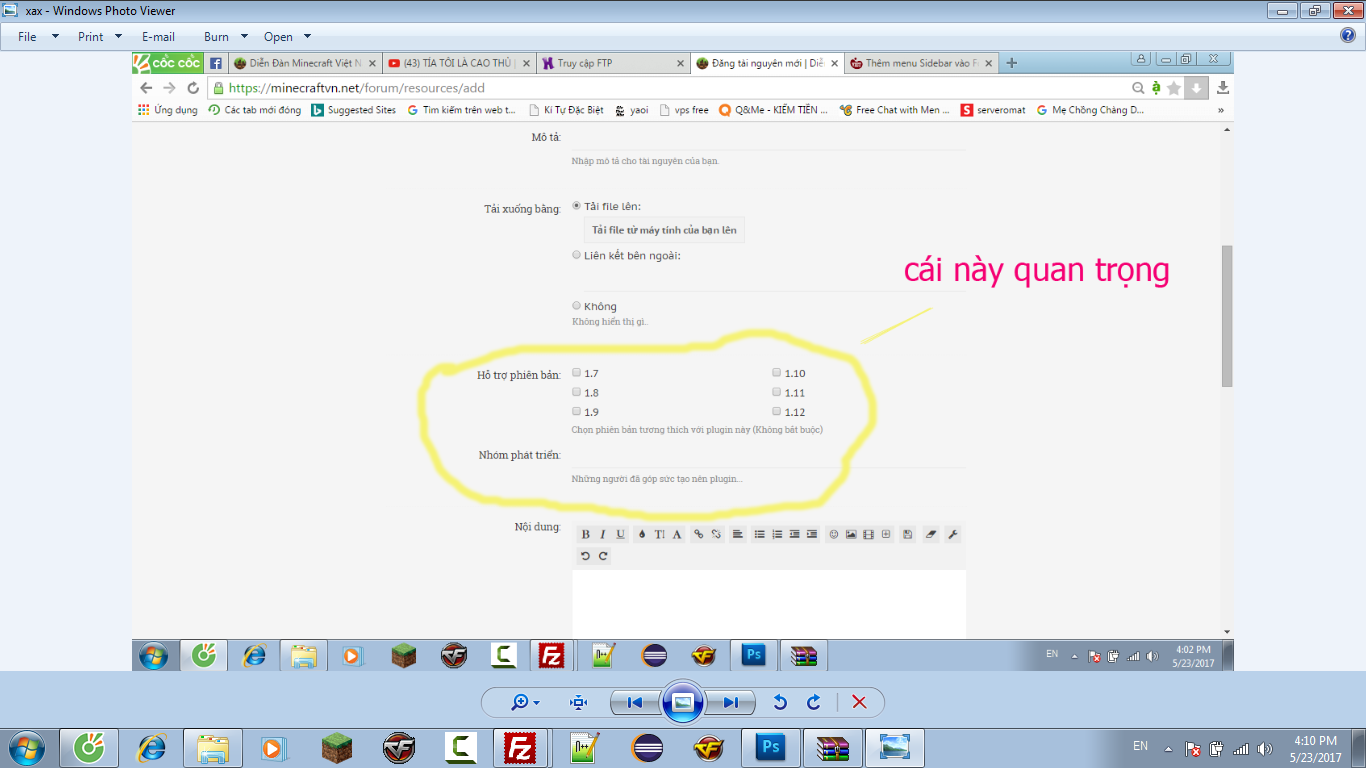Open the 'serveromat' bookmark
Screen dimensions: 1366x768
point(993,110)
